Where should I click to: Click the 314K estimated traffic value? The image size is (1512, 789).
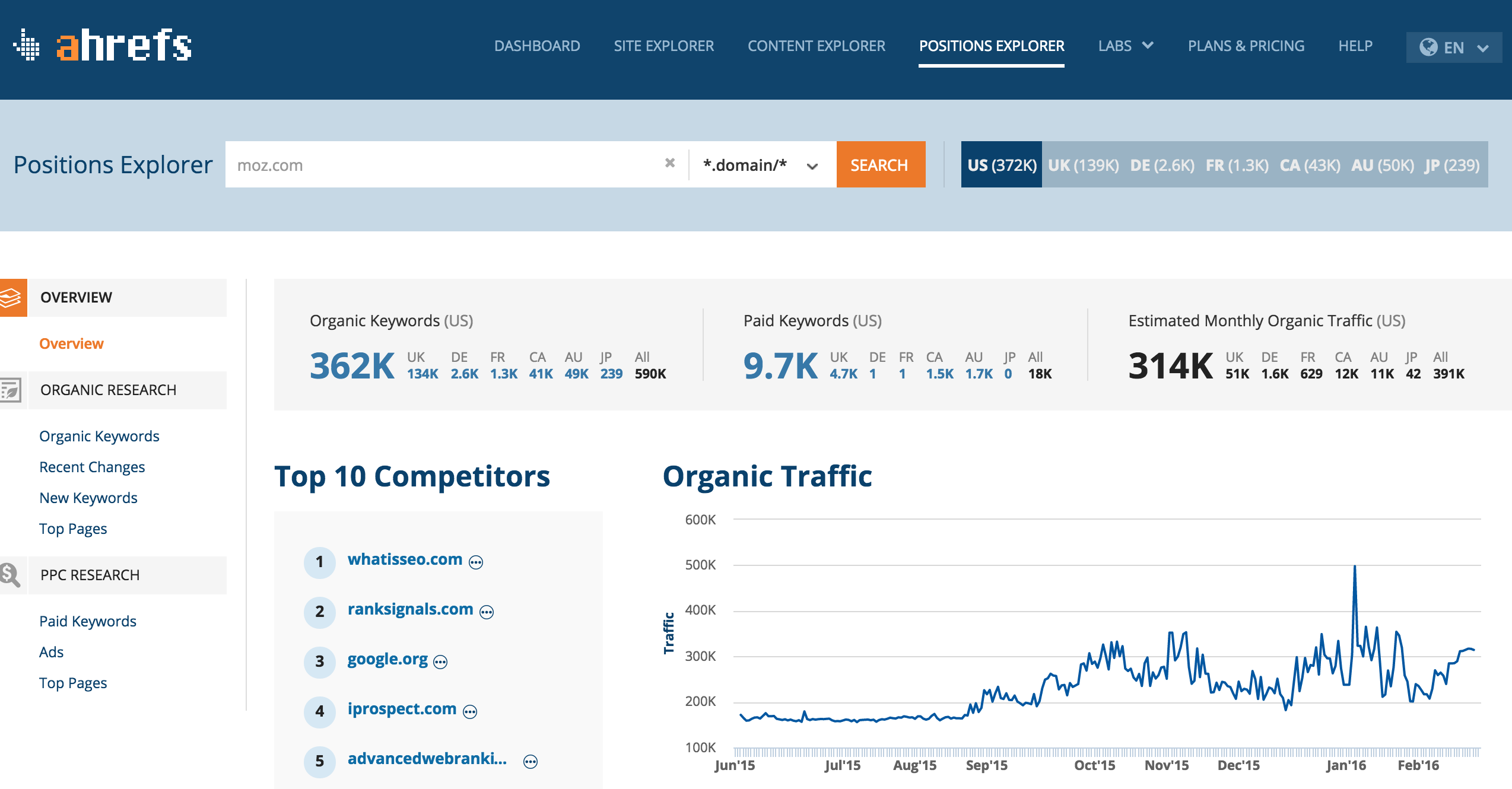[x=1171, y=365]
